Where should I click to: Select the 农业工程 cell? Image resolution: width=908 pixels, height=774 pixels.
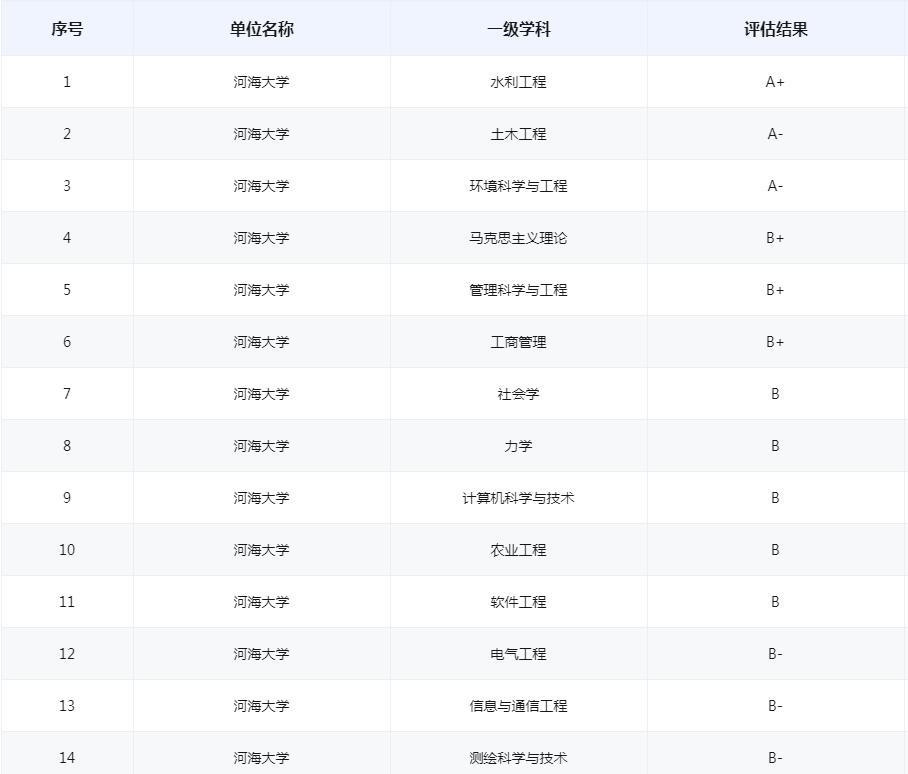pos(518,549)
